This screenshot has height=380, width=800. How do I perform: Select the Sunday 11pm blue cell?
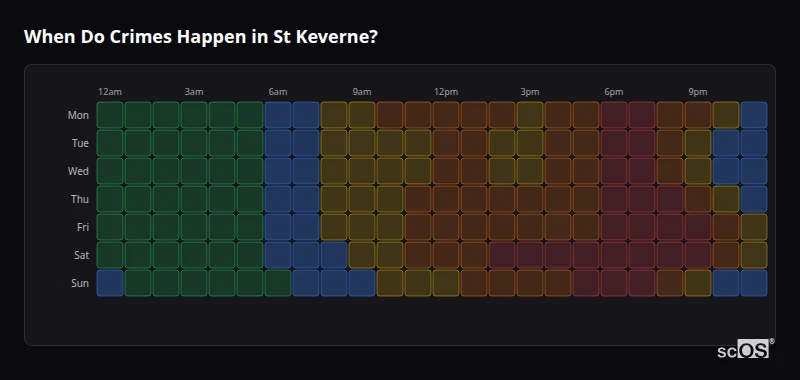tap(754, 283)
